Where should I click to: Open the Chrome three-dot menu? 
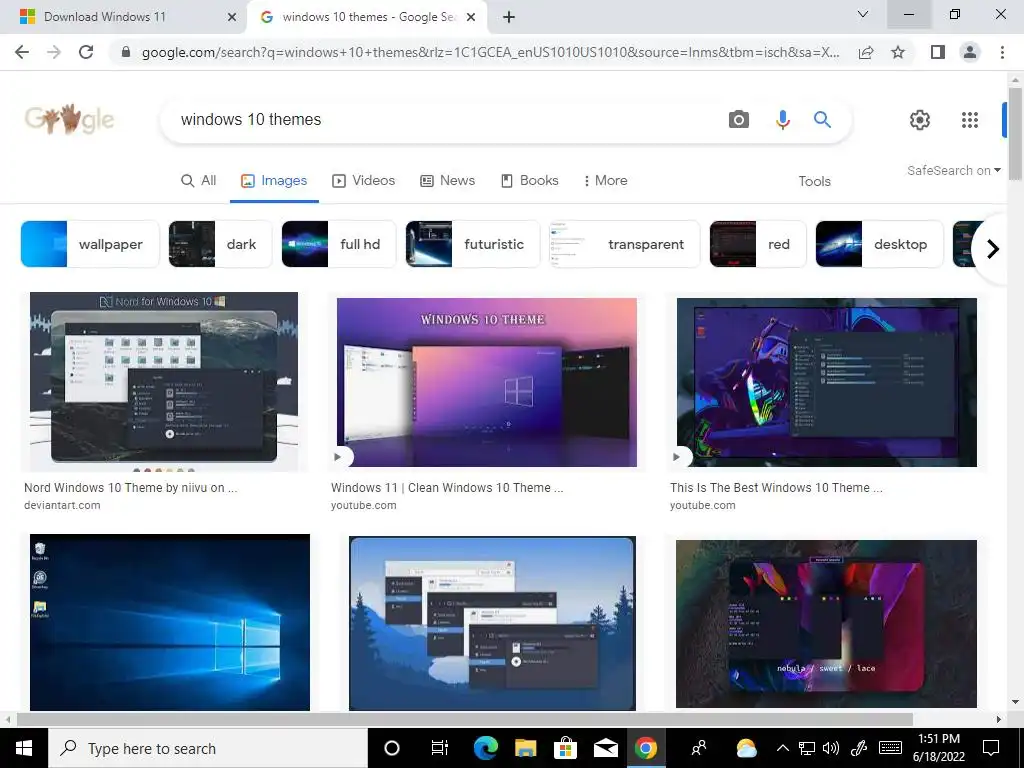point(1002,52)
